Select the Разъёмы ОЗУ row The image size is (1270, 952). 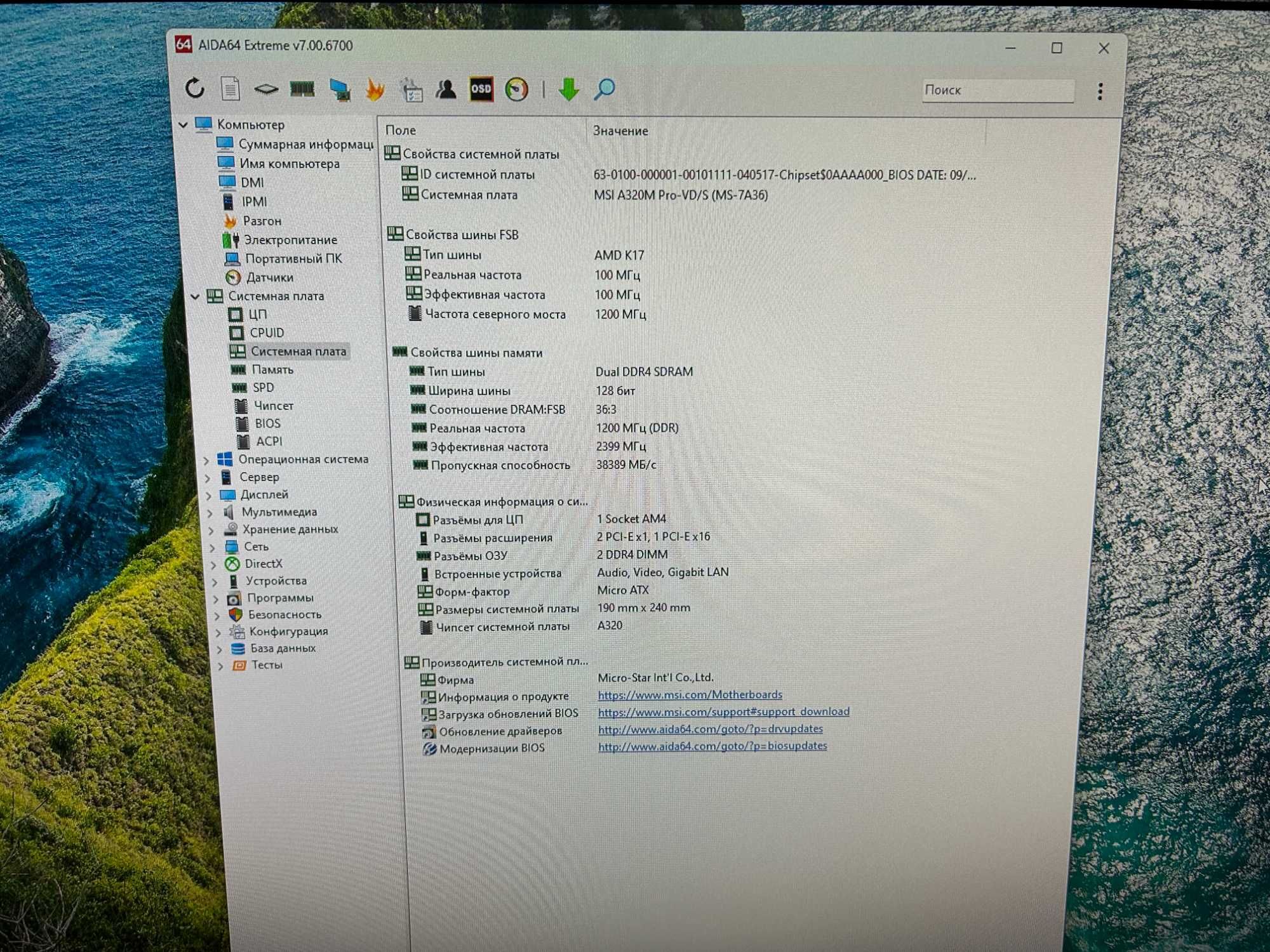point(542,555)
